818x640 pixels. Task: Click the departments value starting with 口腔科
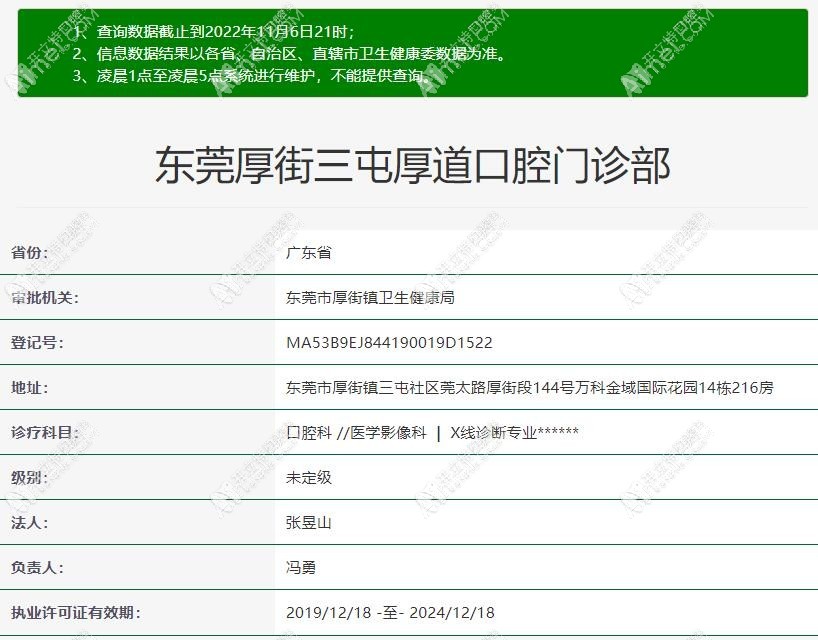pyautogui.click(x=432, y=433)
